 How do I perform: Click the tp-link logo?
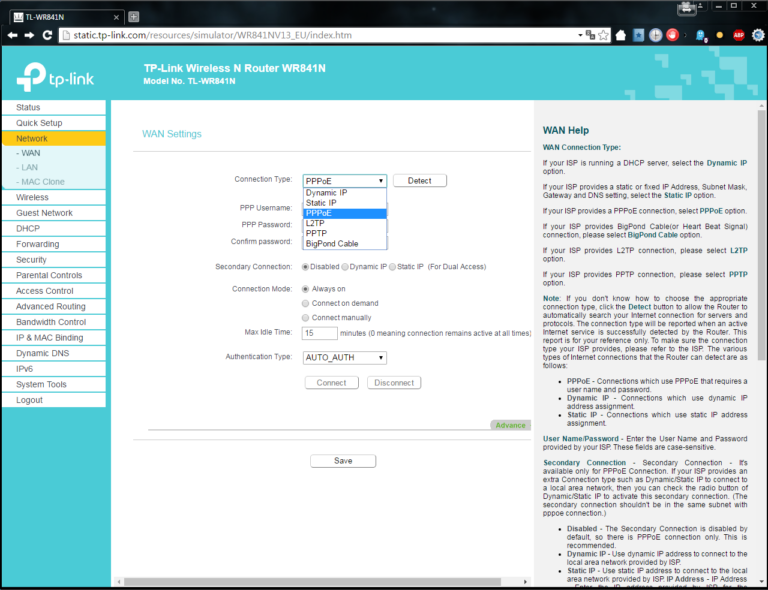point(59,75)
